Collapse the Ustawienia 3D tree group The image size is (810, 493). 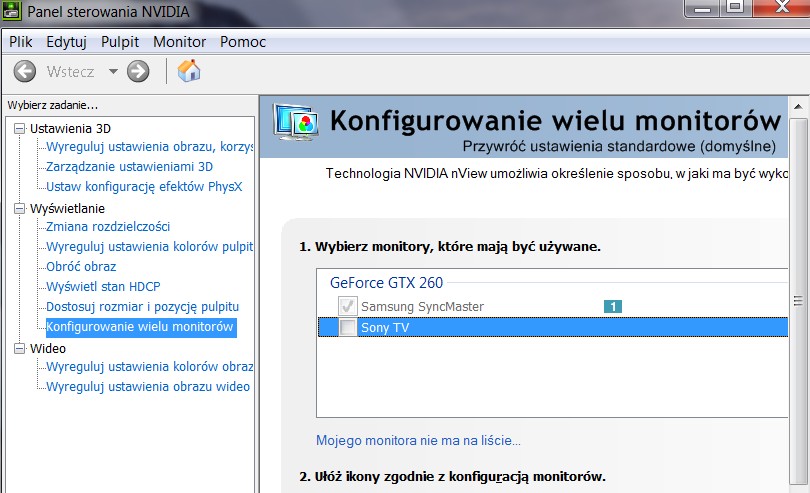(19, 128)
